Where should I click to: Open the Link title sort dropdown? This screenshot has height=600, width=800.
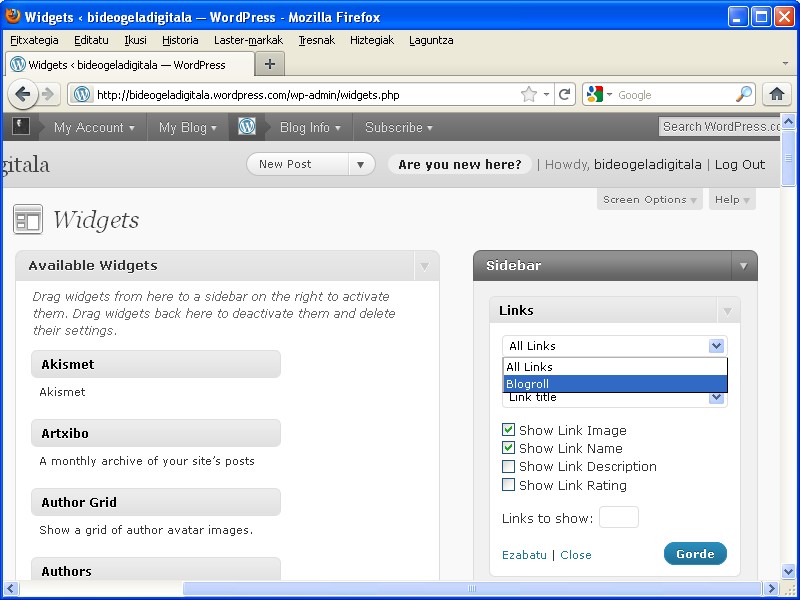tap(614, 399)
